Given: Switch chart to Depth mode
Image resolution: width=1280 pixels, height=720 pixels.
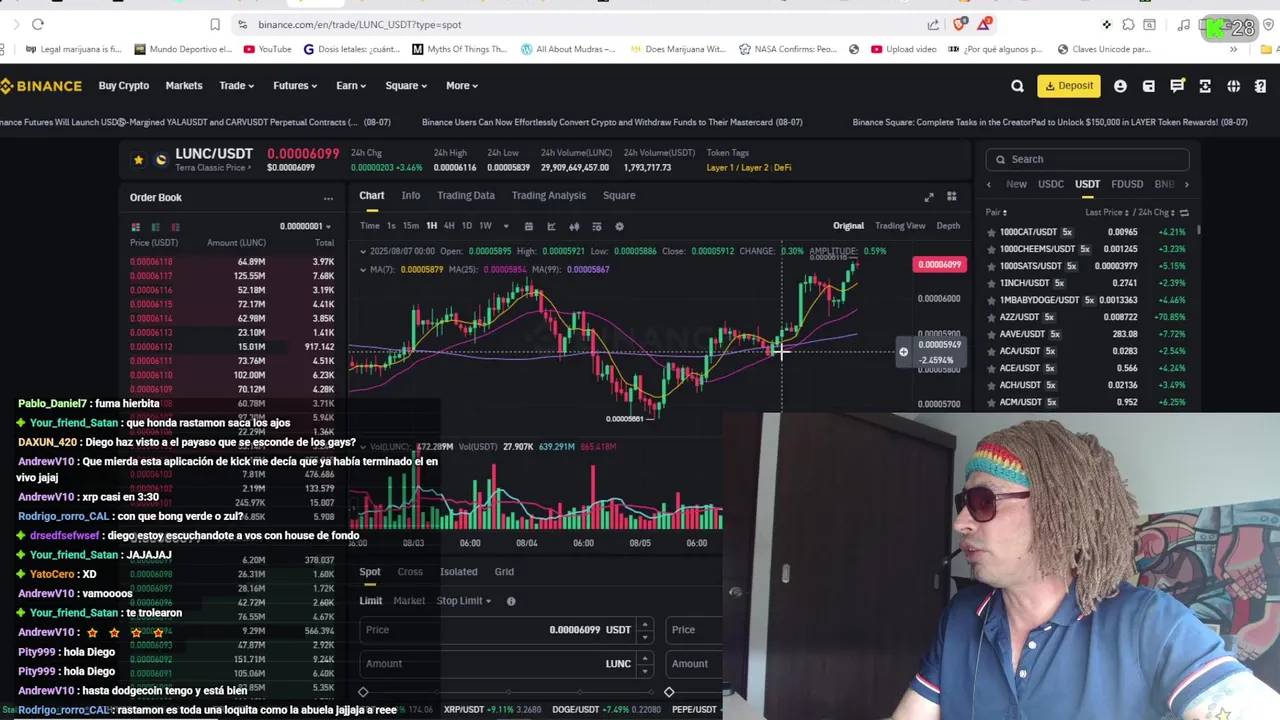Looking at the screenshot, I should tap(948, 226).
